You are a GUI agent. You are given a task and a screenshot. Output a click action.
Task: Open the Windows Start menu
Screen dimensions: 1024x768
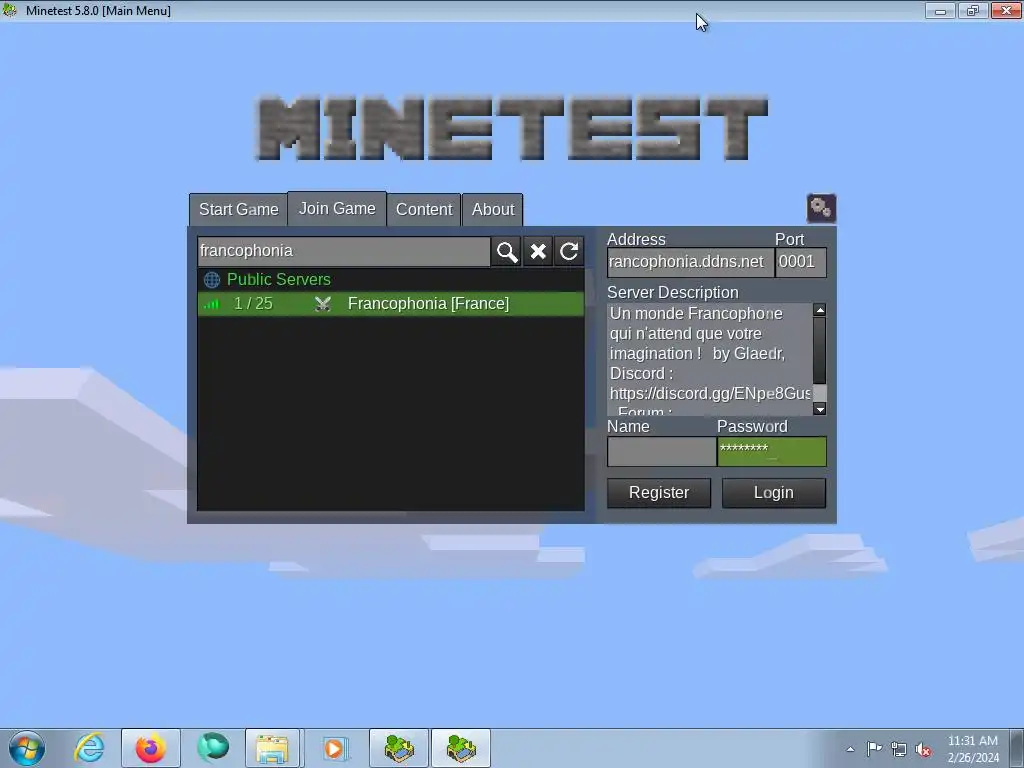(27, 748)
